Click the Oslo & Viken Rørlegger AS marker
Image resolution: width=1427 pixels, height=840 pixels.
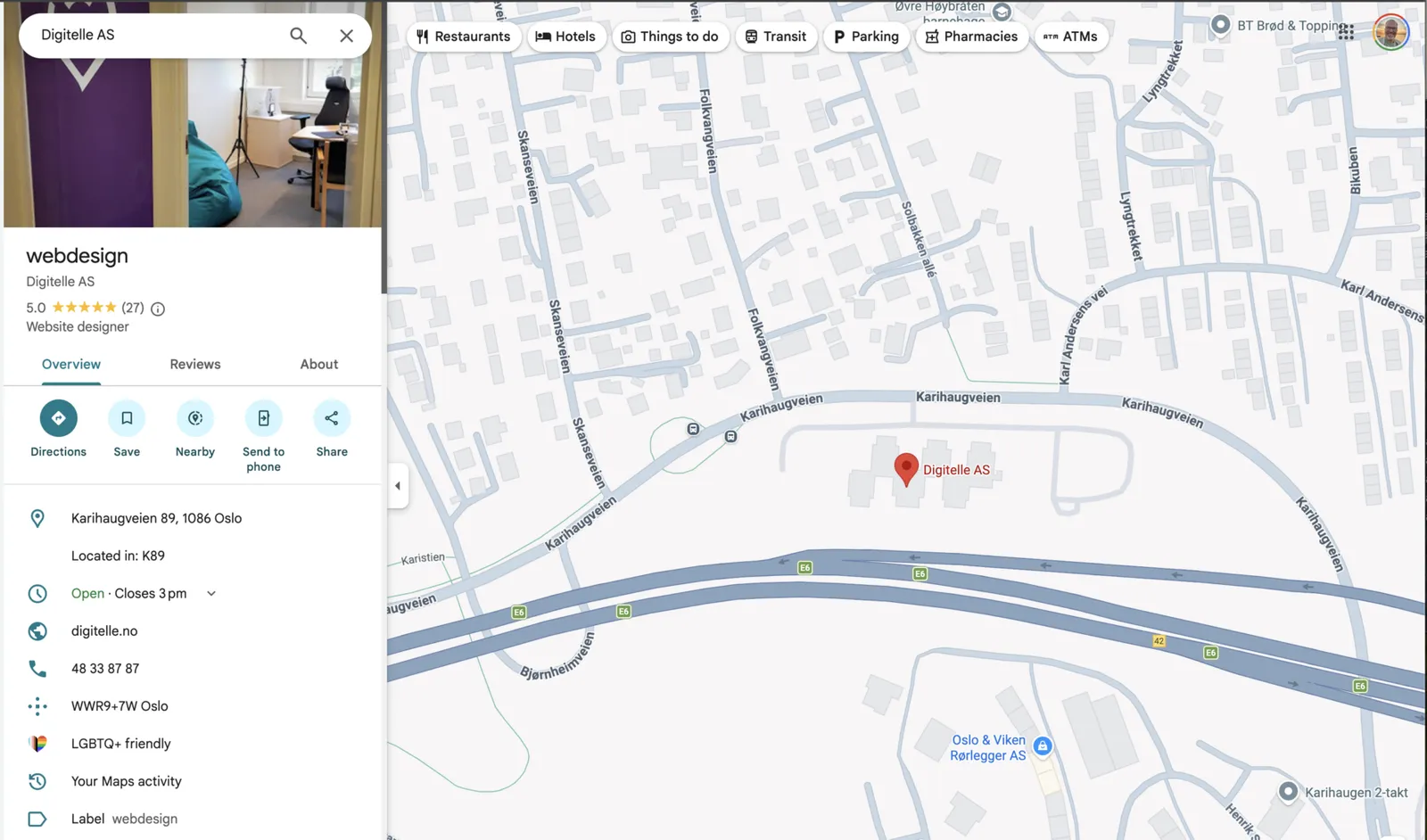tap(1043, 745)
